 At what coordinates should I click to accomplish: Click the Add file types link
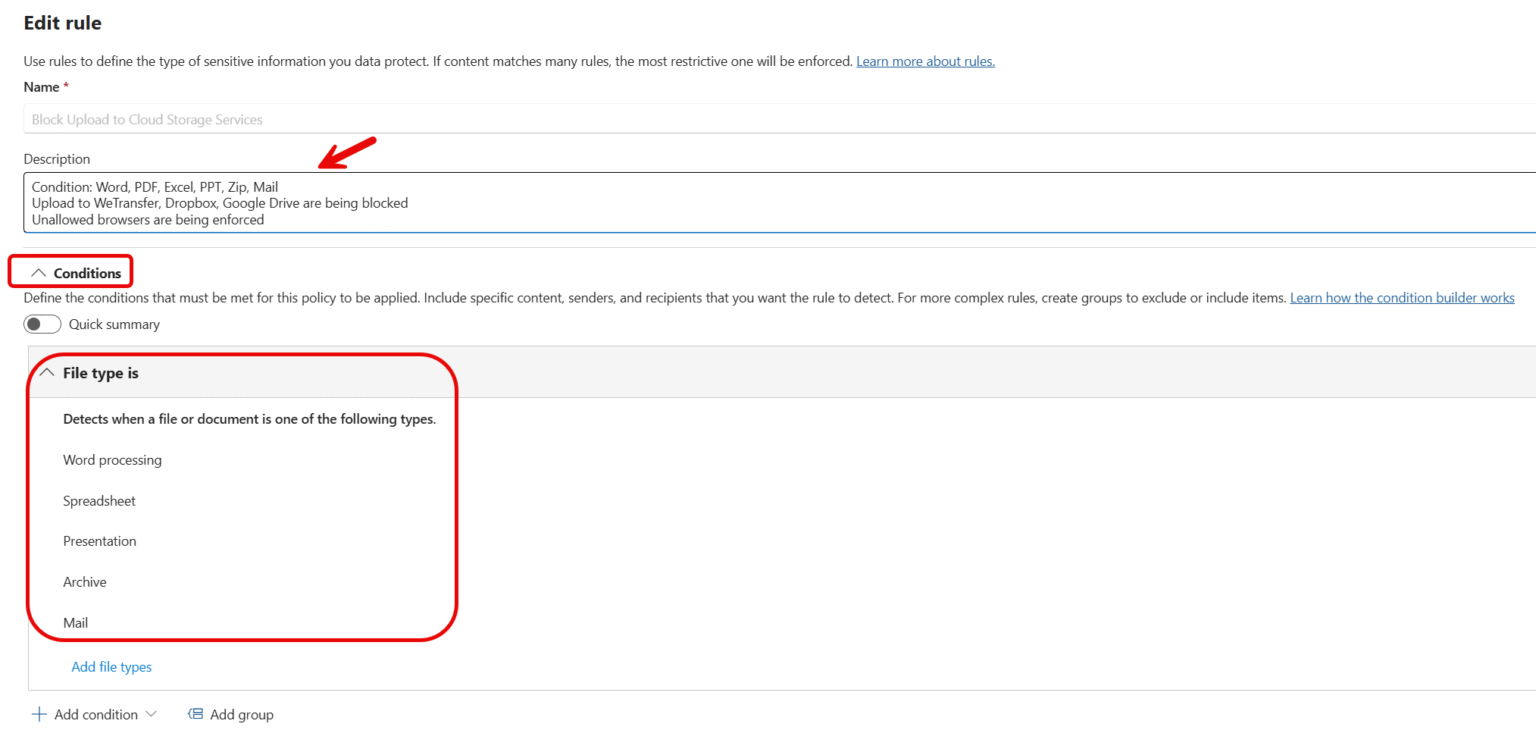click(x=111, y=666)
